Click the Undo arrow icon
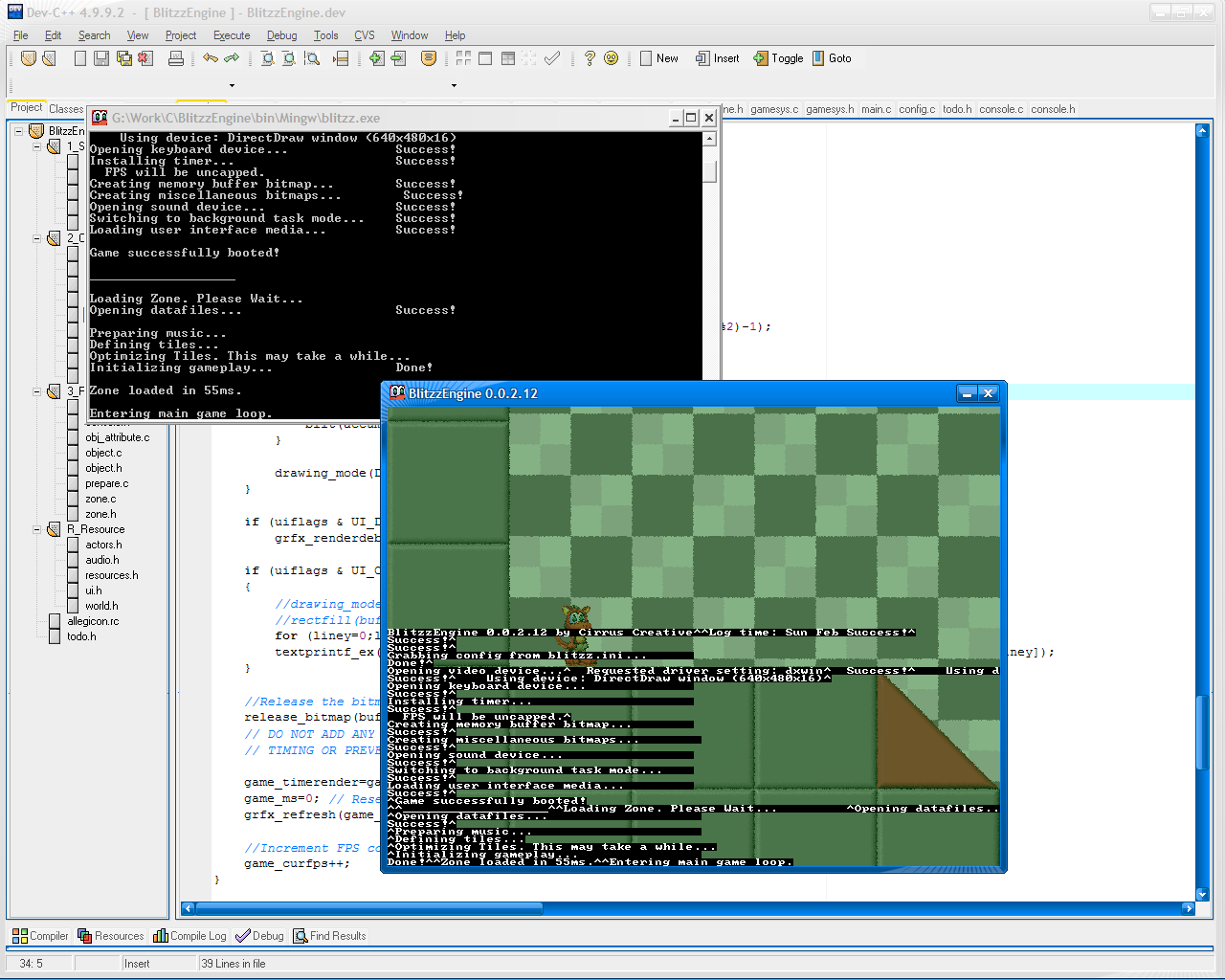 coord(211,58)
